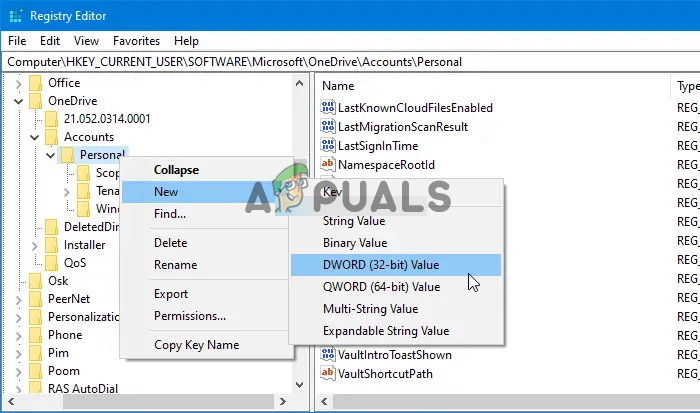Click the tree pane scroll up arrow
The image size is (700, 413).
pyautogui.click(x=300, y=83)
